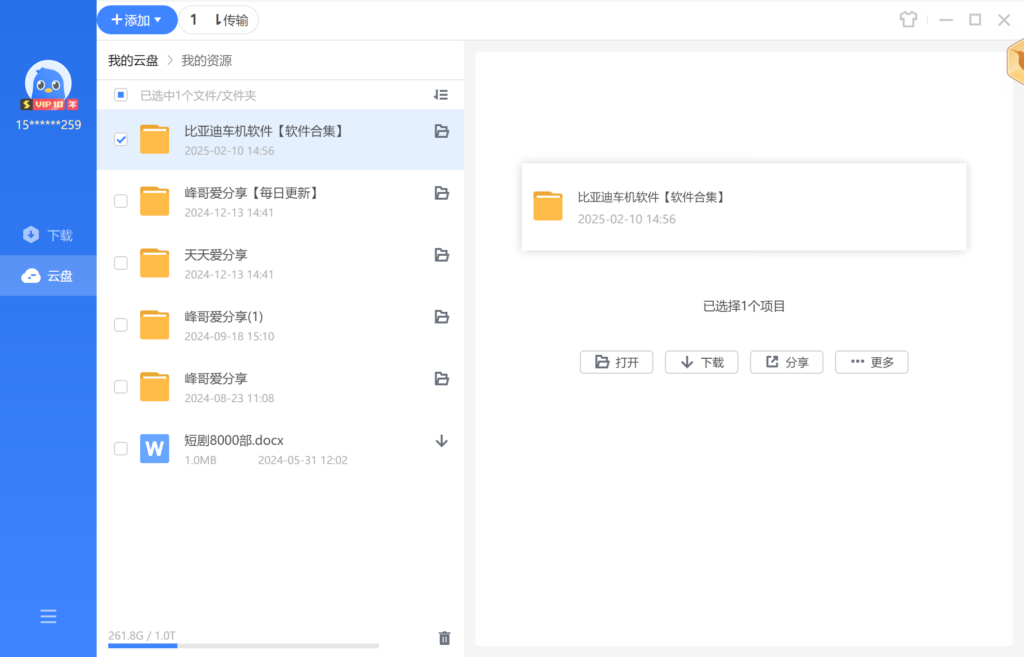1024x657 pixels.
Task: Click the 下载 button in details panel
Action: [x=701, y=362]
